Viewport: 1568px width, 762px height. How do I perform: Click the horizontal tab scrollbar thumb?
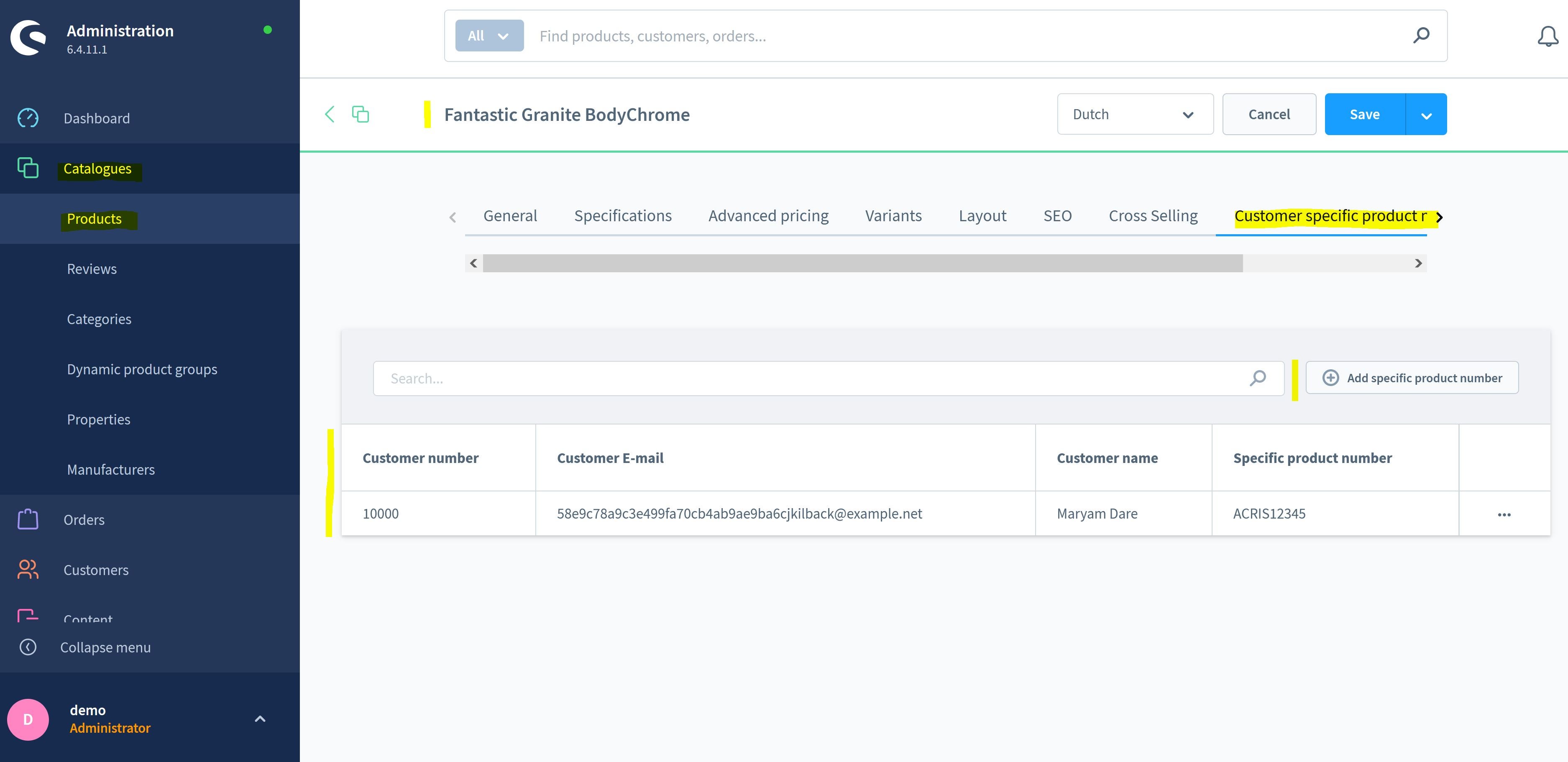[862, 263]
